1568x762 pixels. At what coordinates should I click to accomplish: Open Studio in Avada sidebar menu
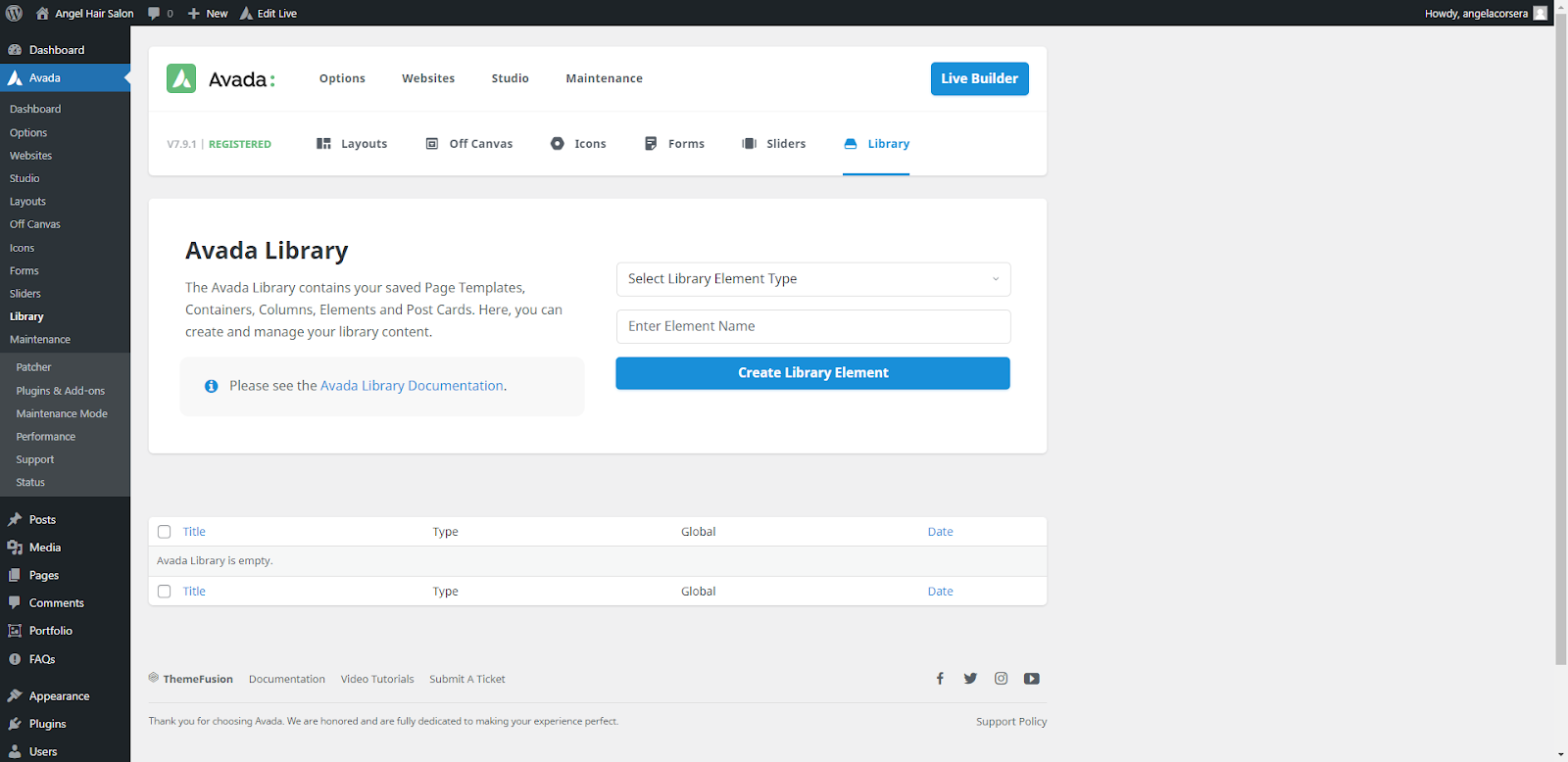click(24, 178)
